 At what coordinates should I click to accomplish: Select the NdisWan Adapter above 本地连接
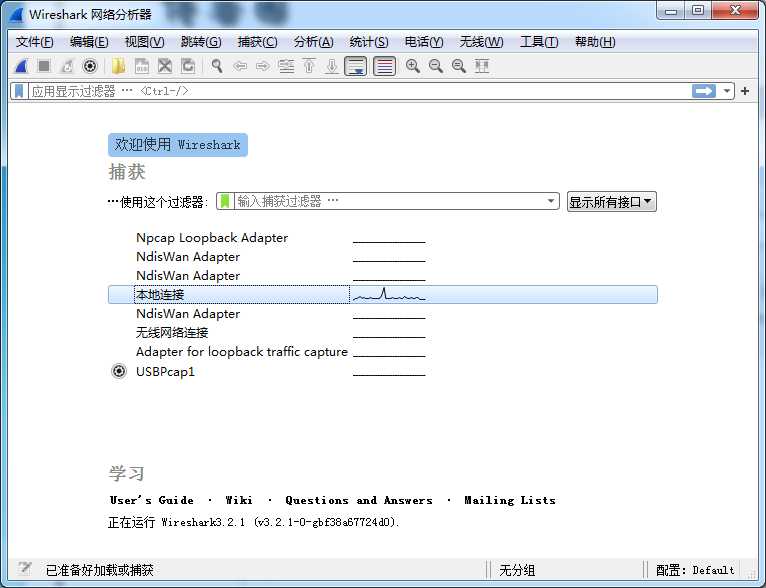pyautogui.click(x=188, y=276)
